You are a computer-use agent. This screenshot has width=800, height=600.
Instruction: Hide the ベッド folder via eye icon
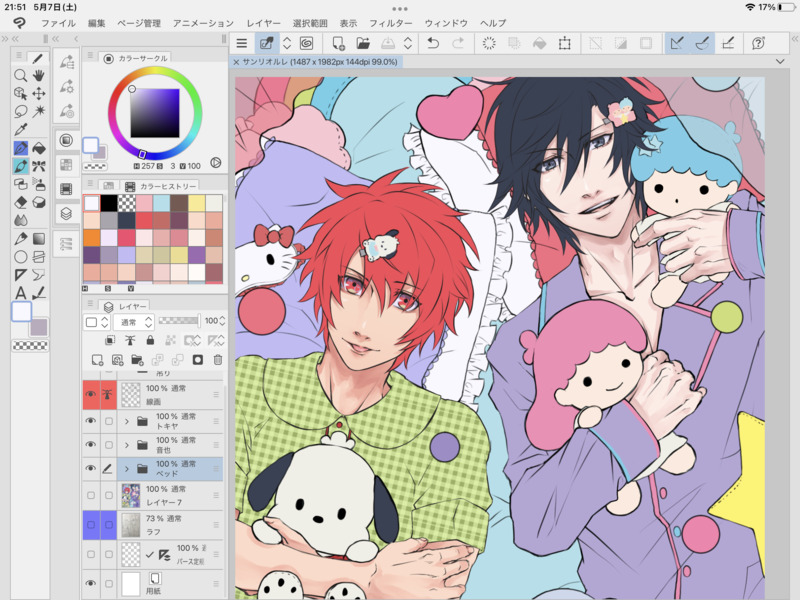click(91, 468)
